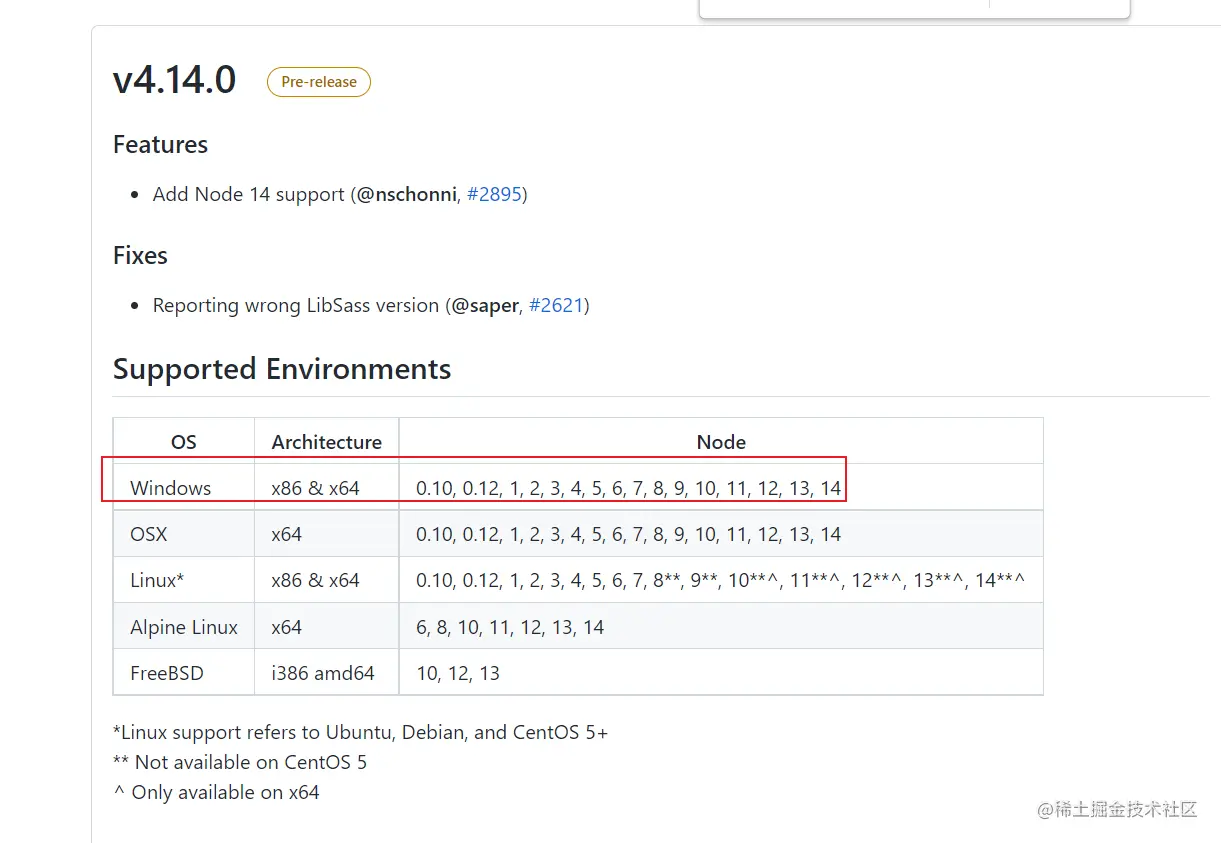1221x843 pixels.
Task: Click the FreeBSD table cell
Action: click(x=167, y=673)
